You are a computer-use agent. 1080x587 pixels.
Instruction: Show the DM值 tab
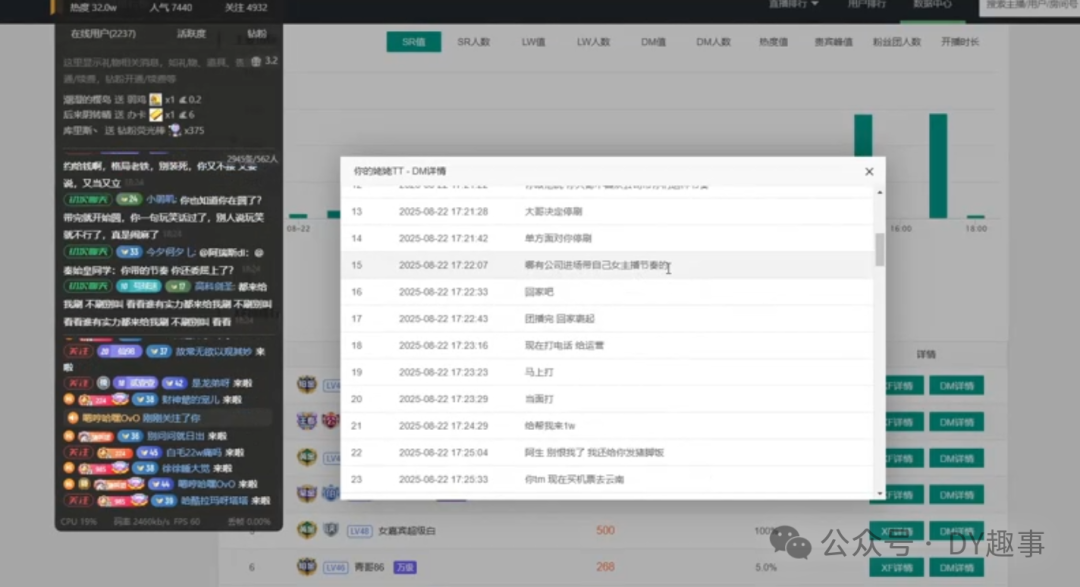[653, 42]
